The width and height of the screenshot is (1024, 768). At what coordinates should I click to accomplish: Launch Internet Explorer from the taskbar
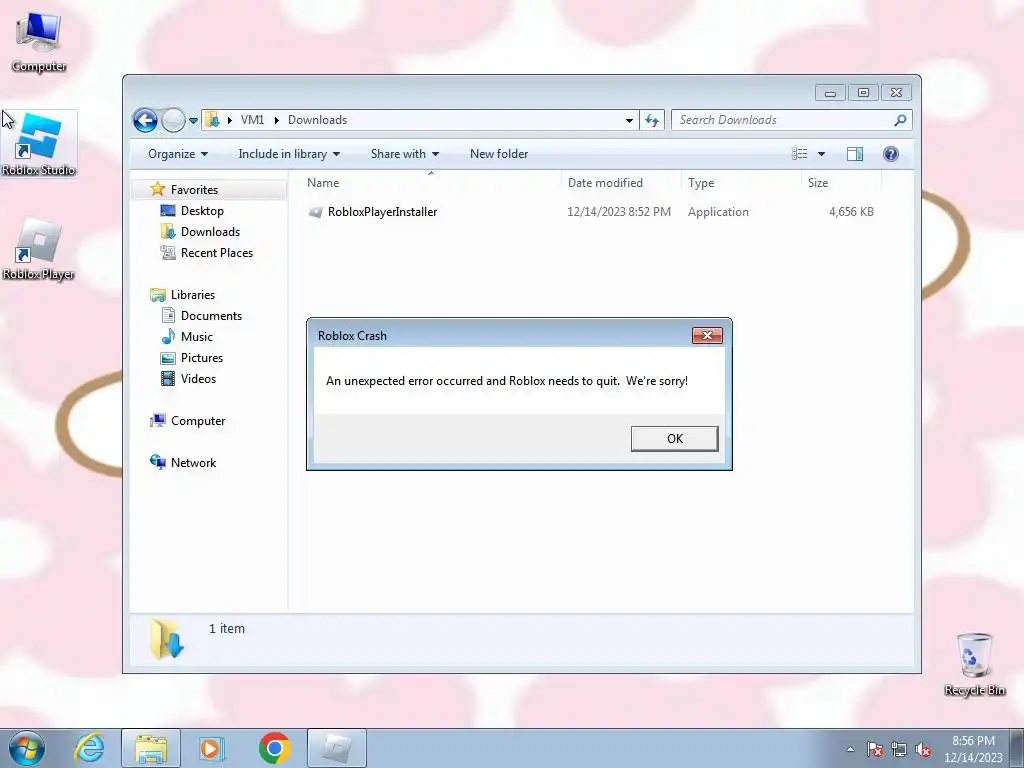coord(89,748)
